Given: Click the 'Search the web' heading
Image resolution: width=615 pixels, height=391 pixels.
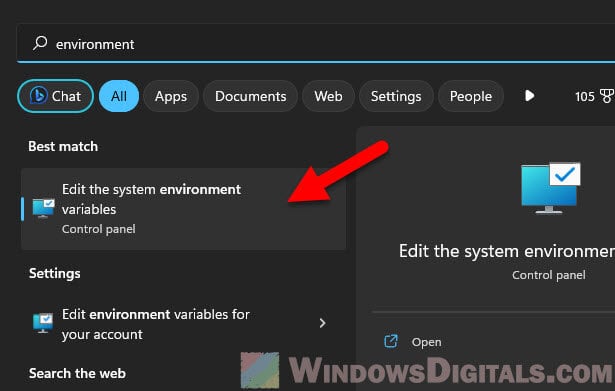Looking at the screenshot, I should pos(77,373).
